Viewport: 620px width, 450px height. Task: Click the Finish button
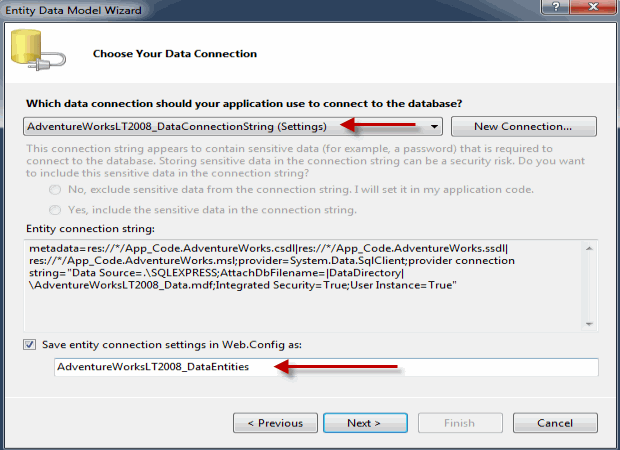[460, 423]
